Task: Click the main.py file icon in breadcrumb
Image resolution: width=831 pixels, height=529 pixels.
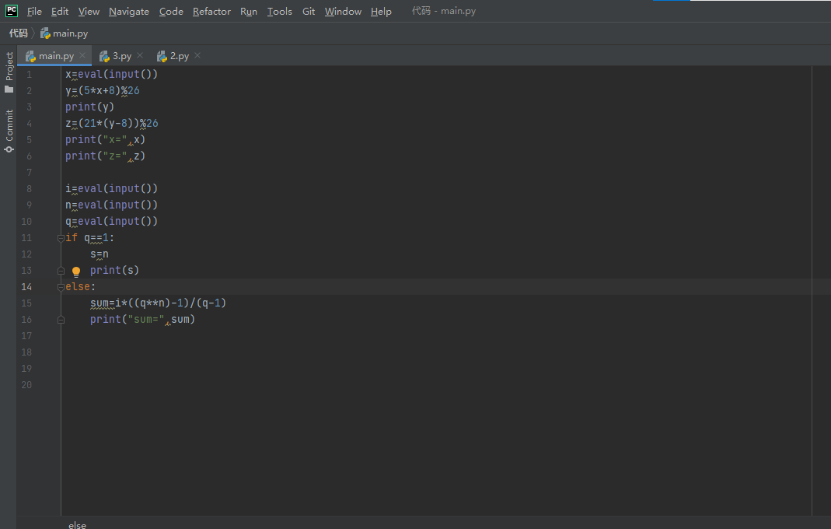Action: [x=46, y=33]
